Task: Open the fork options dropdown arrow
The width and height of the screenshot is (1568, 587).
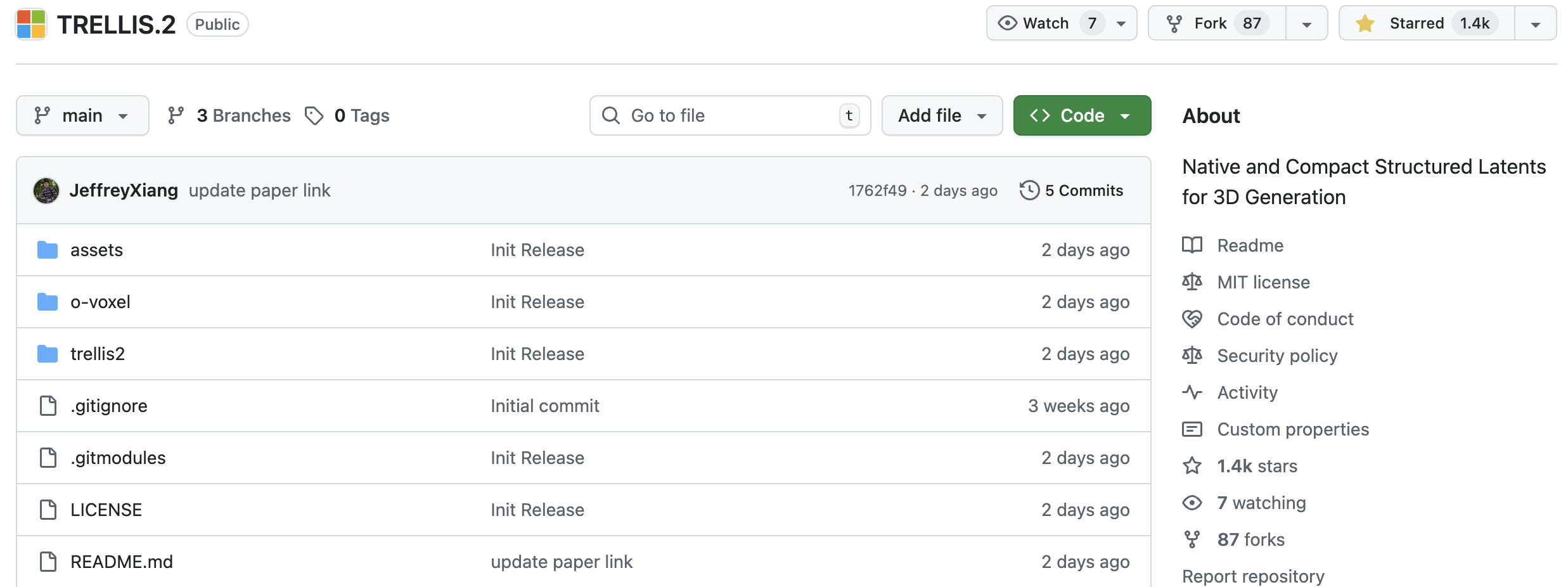Action: (x=1306, y=24)
